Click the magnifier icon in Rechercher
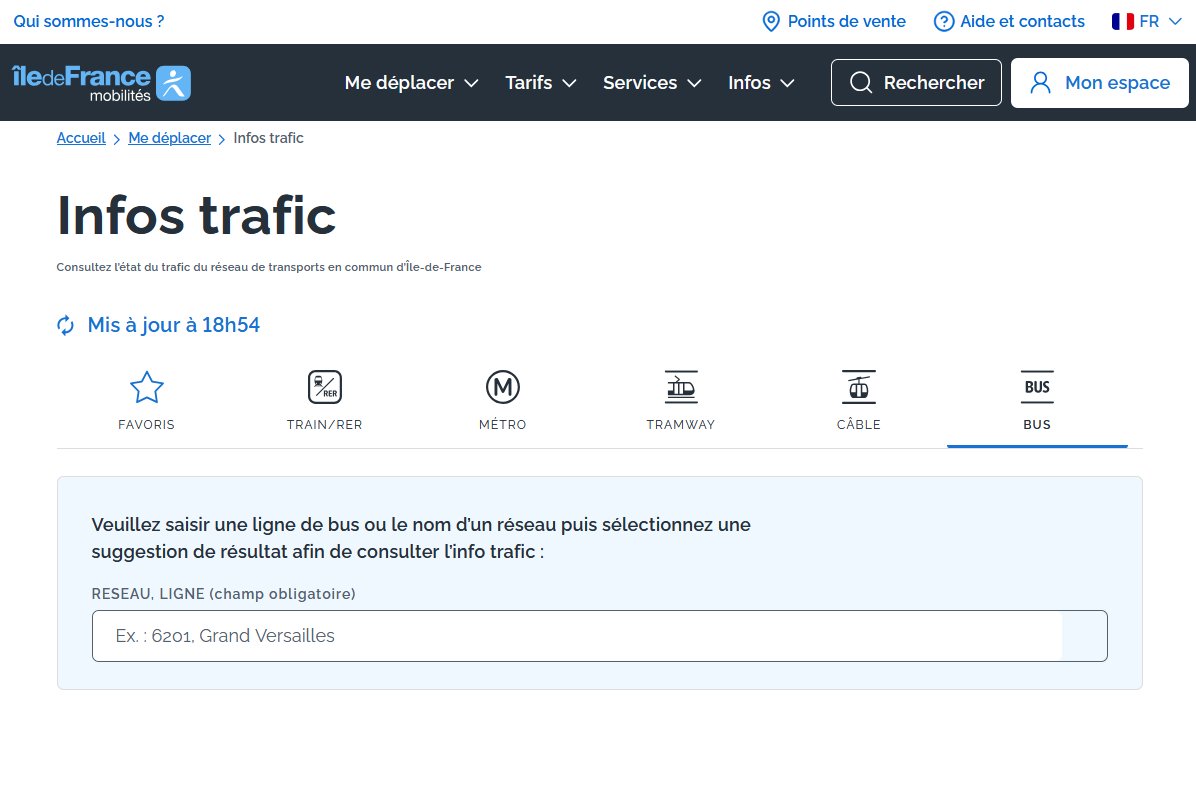This screenshot has width=1196, height=786. (861, 82)
